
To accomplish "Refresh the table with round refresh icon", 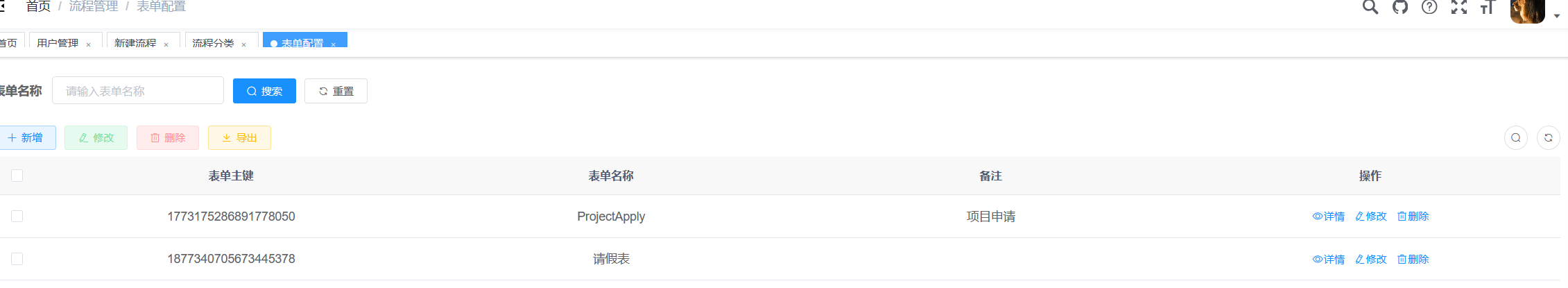I will 1549,137.
